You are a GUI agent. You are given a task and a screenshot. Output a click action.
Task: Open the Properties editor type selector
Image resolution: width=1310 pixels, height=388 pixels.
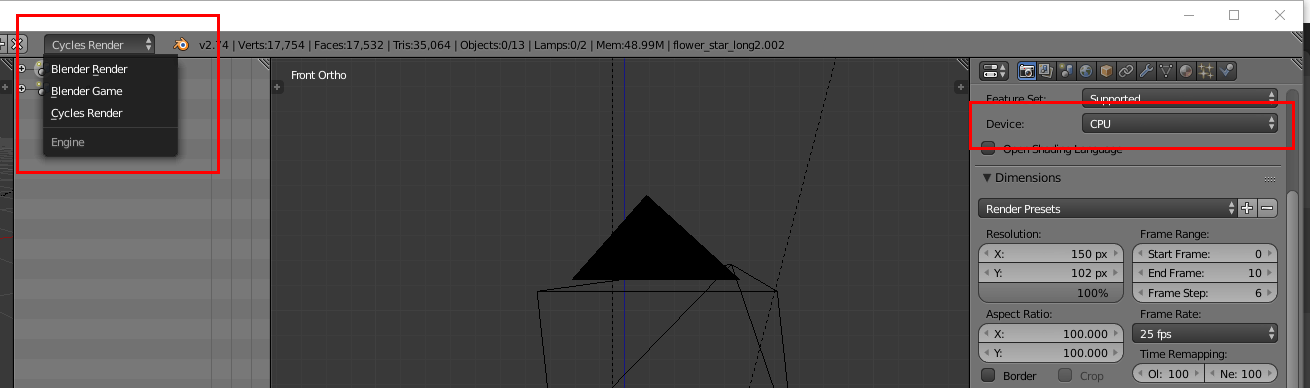pos(993,71)
